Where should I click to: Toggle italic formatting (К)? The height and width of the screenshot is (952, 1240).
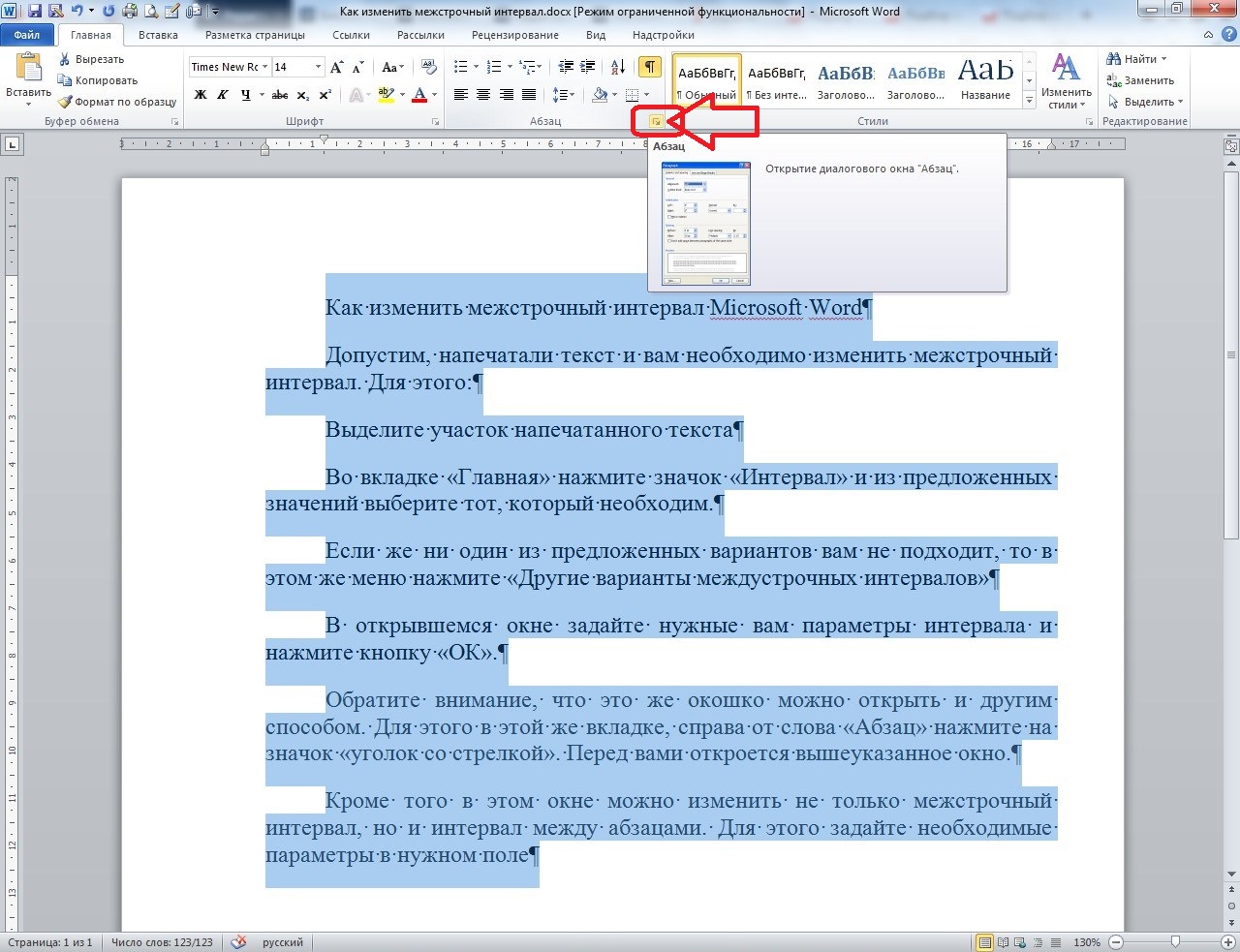point(223,95)
